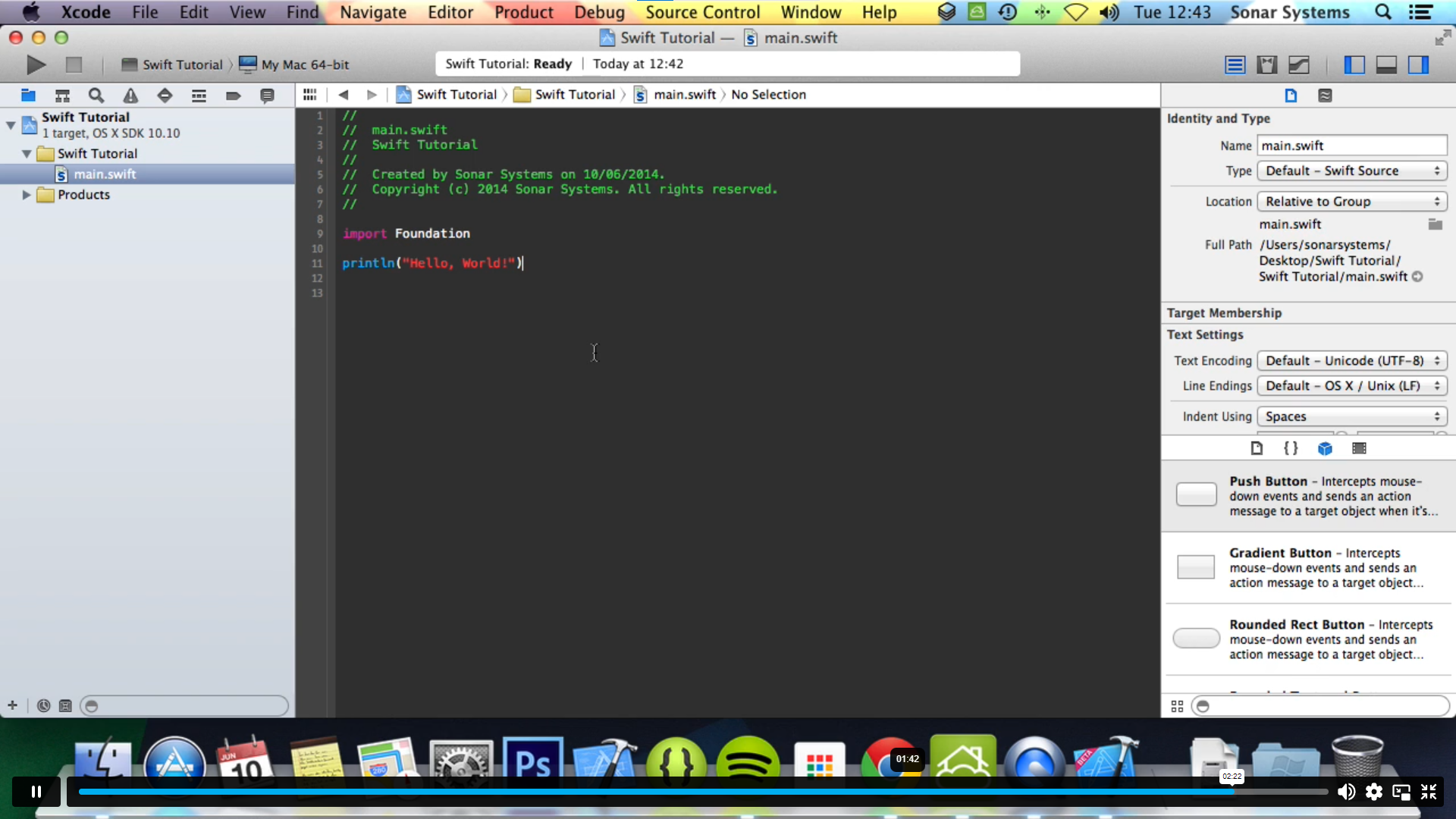This screenshot has height=819, width=1456.
Task: Open the Find menu
Action: [x=303, y=12]
